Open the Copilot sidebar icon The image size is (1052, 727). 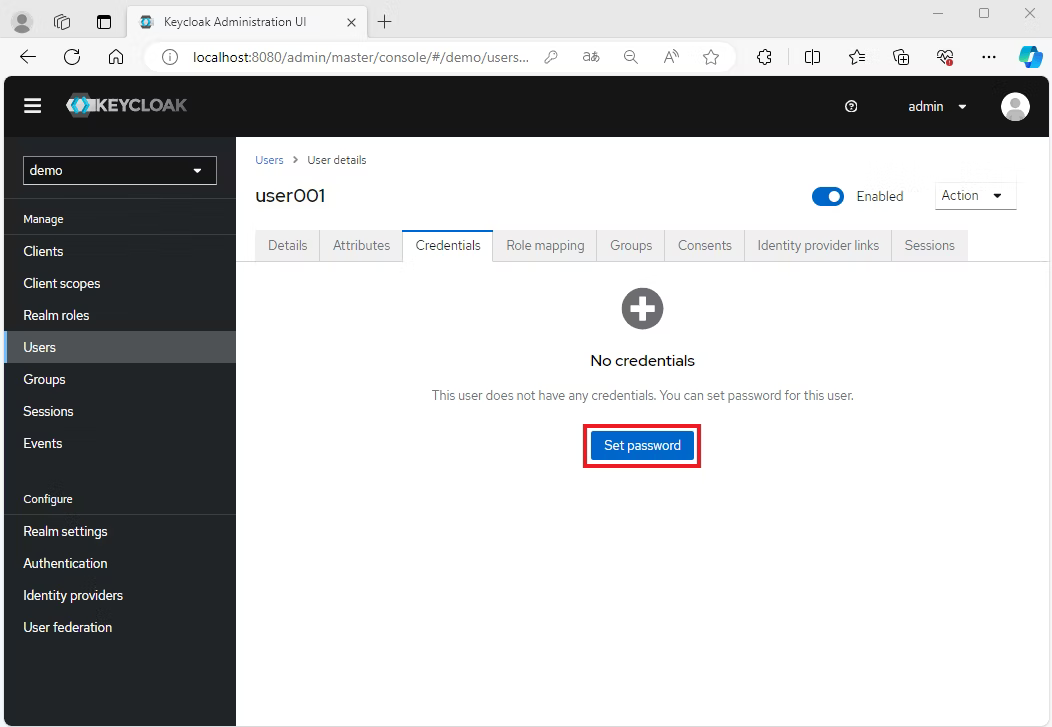1030,57
